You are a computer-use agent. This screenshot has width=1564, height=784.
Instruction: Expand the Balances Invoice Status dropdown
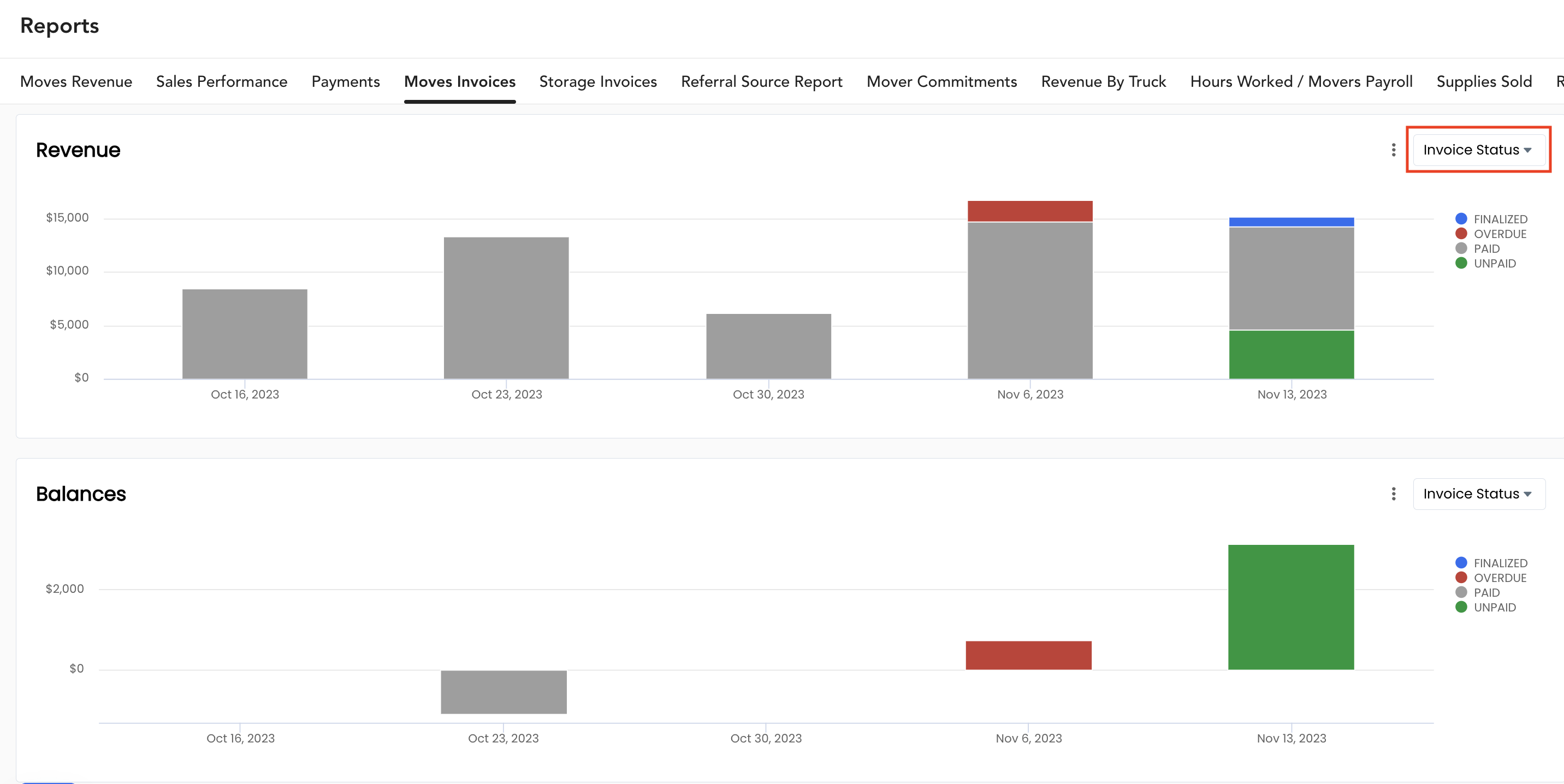tap(1478, 494)
